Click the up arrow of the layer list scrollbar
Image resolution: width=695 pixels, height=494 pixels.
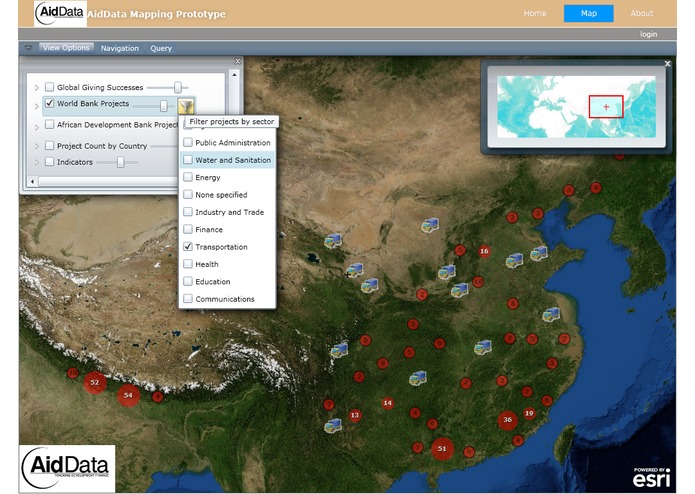coord(234,75)
